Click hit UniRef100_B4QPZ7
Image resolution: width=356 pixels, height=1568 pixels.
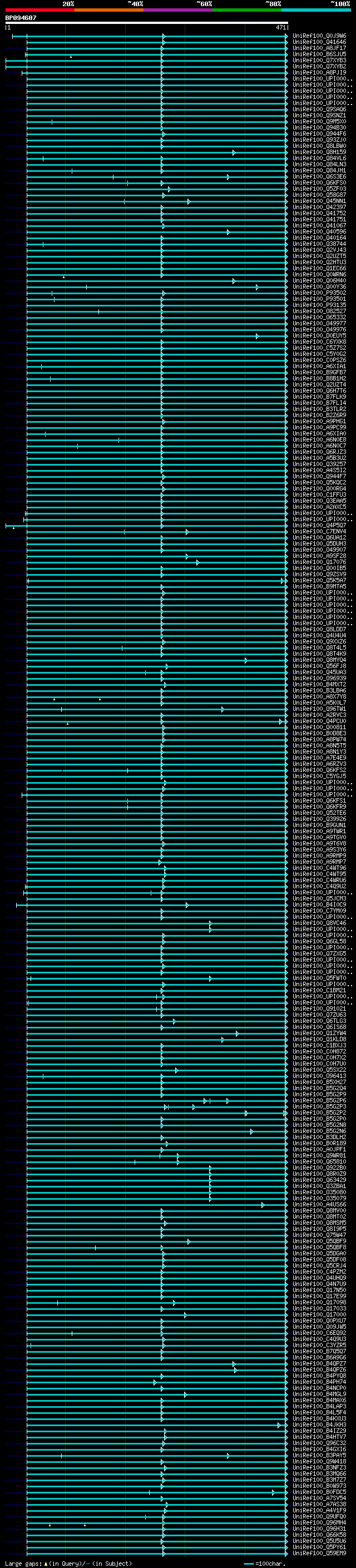coord(319,1363)
